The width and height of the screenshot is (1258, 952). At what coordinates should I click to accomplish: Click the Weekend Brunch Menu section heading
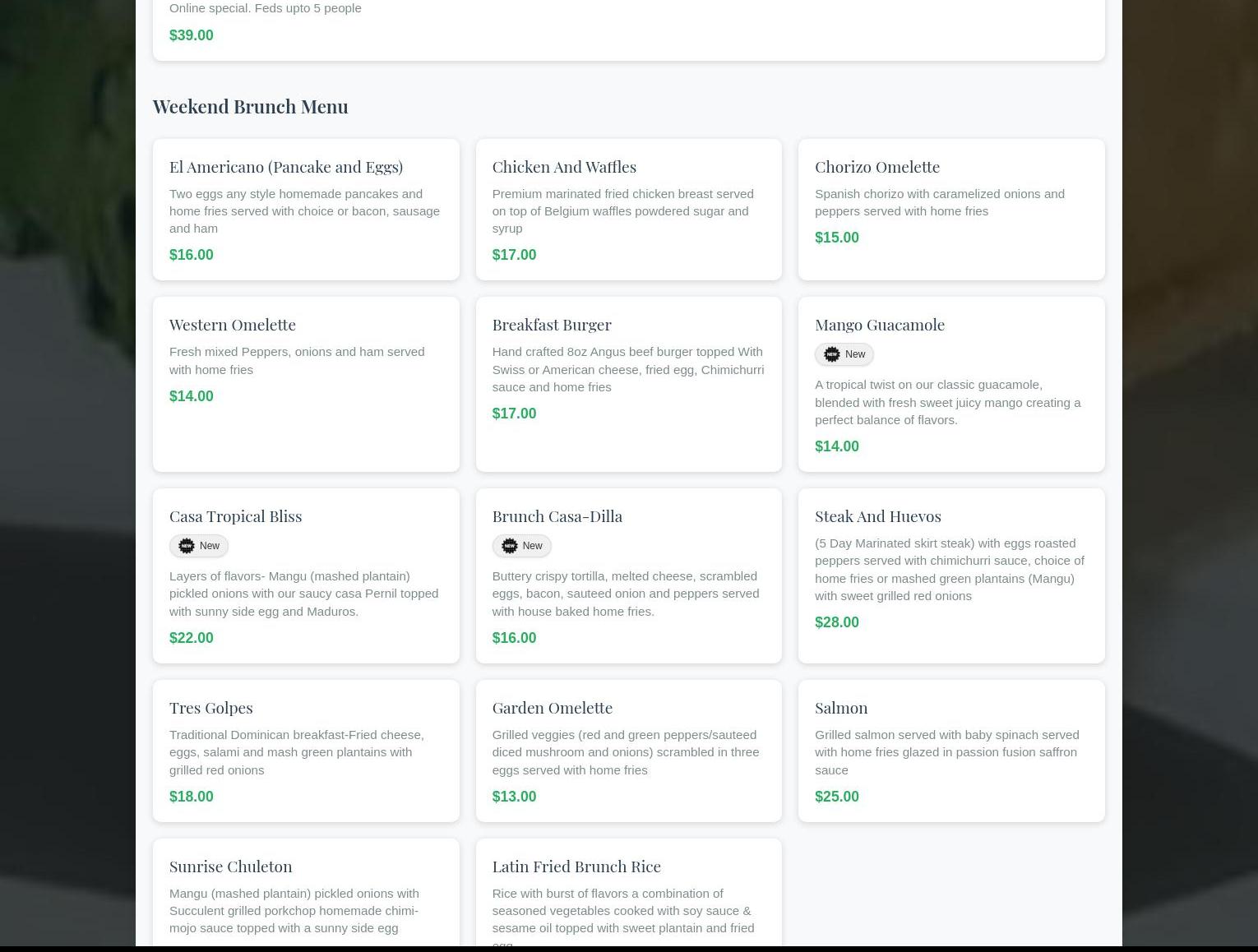coord(250,106)
